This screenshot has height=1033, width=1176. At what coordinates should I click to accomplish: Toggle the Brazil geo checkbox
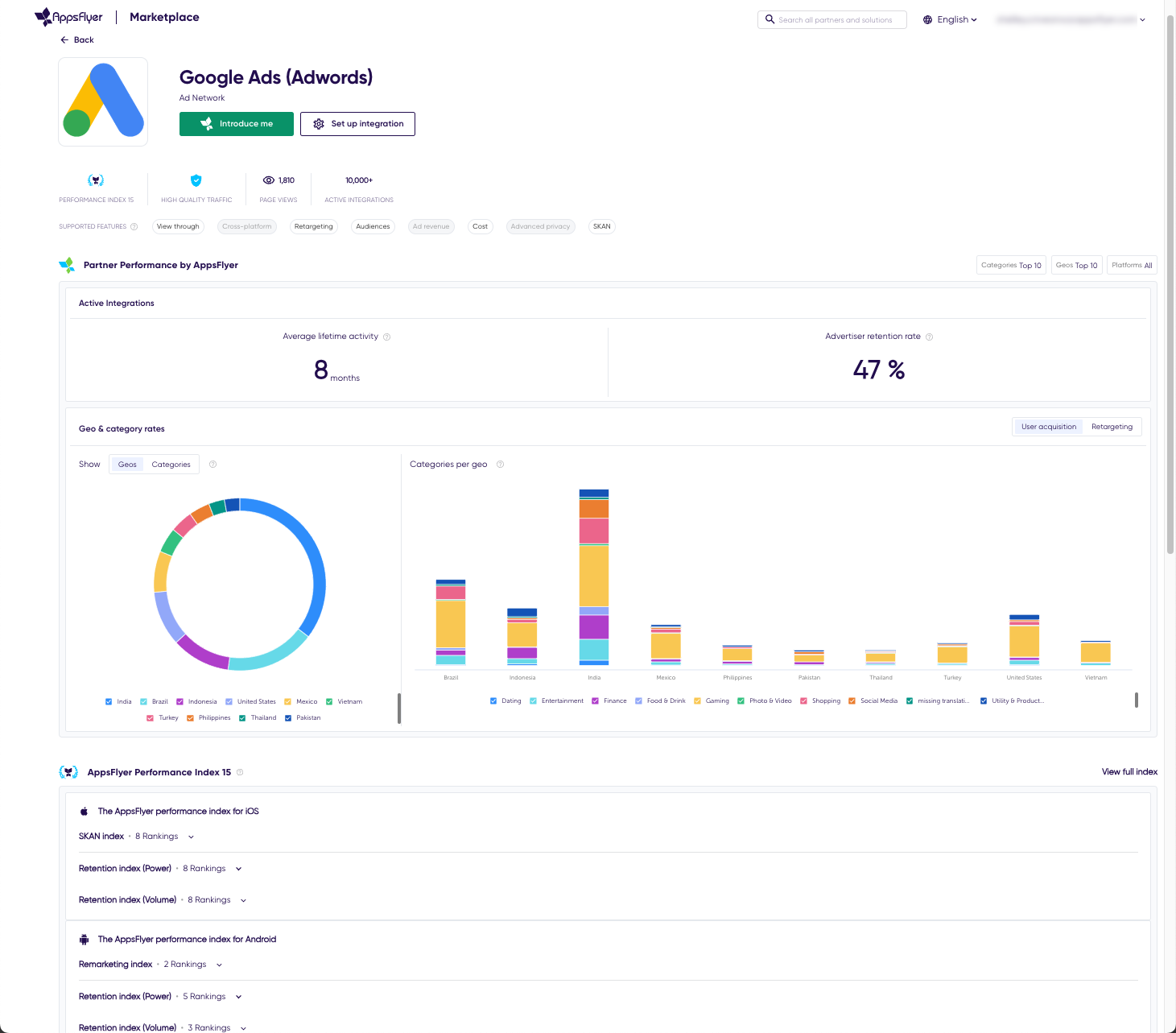pos(144,701)
